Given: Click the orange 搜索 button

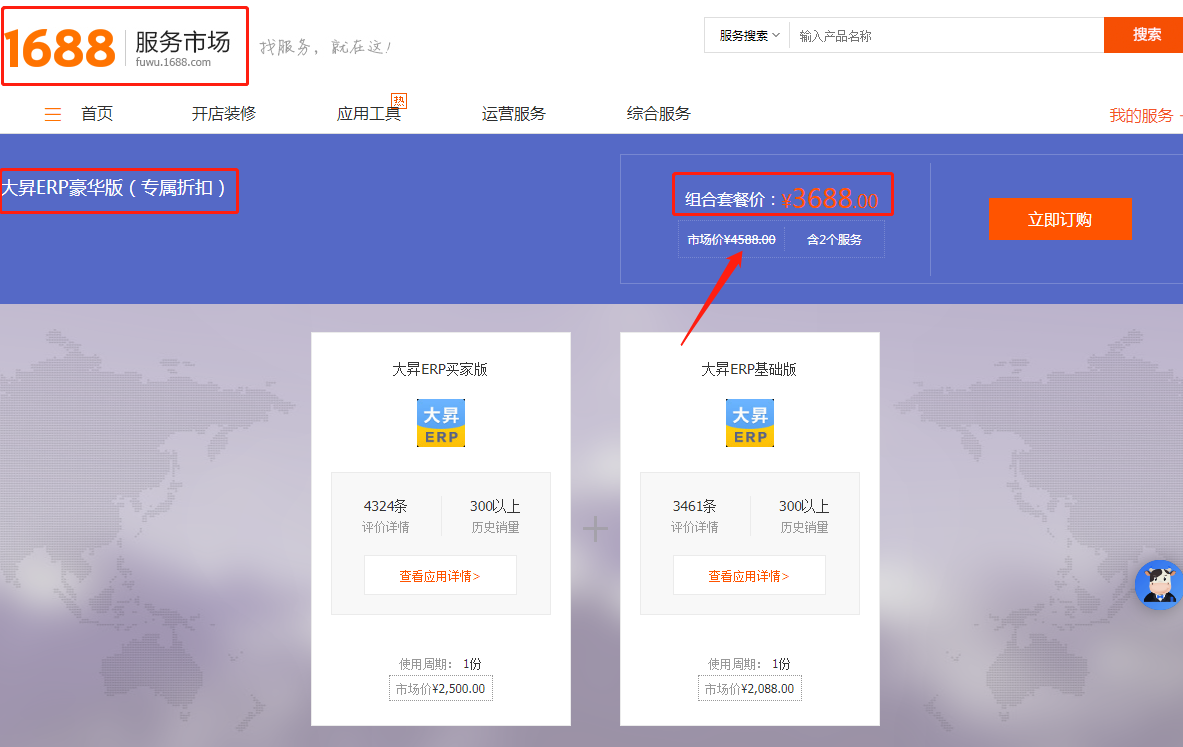Looking at the screenshot, I should click(1144, 35).
